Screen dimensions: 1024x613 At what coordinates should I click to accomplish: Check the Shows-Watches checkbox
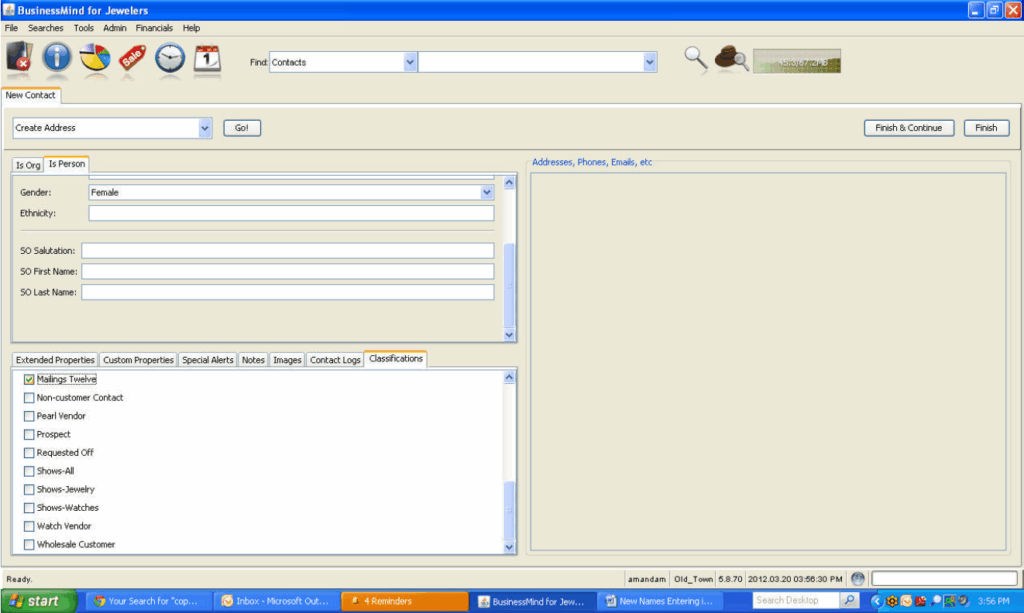click(x=29, y=507)
